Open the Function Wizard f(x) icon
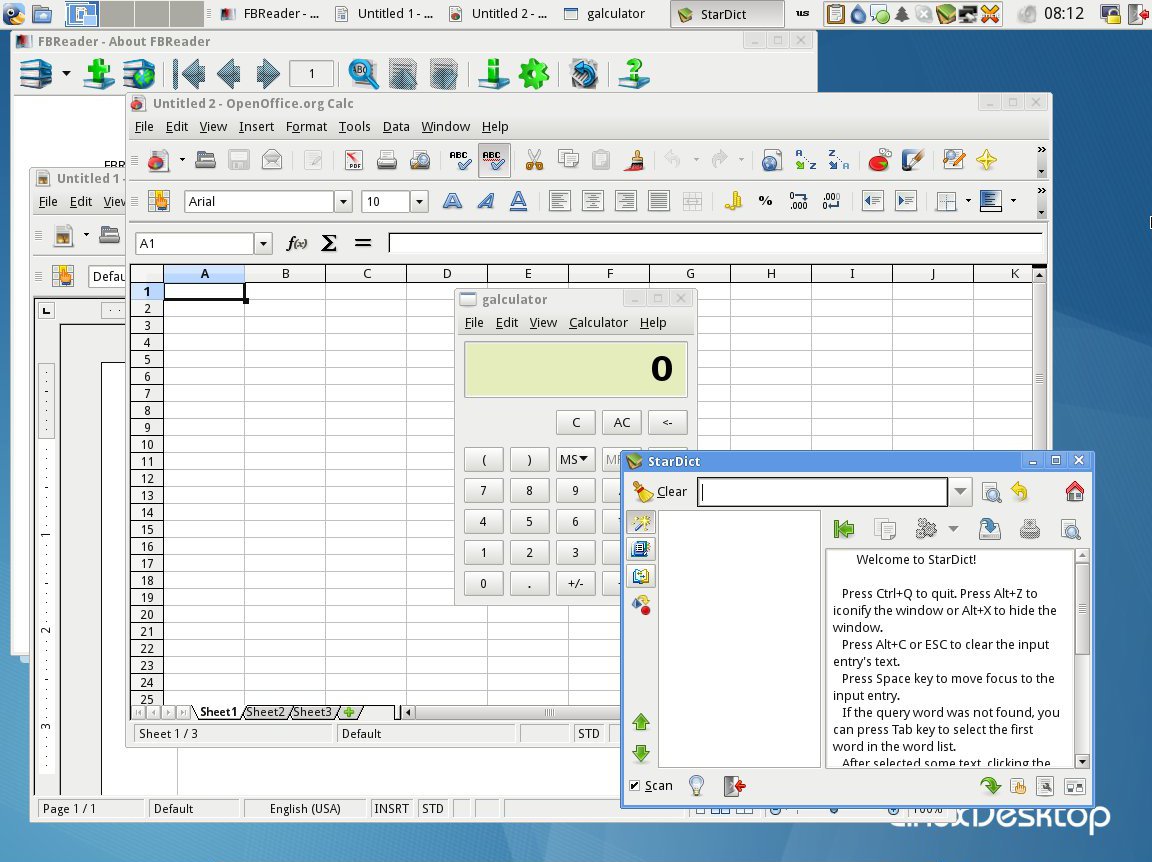1152x862 pixels. click(x=296, y=243)
